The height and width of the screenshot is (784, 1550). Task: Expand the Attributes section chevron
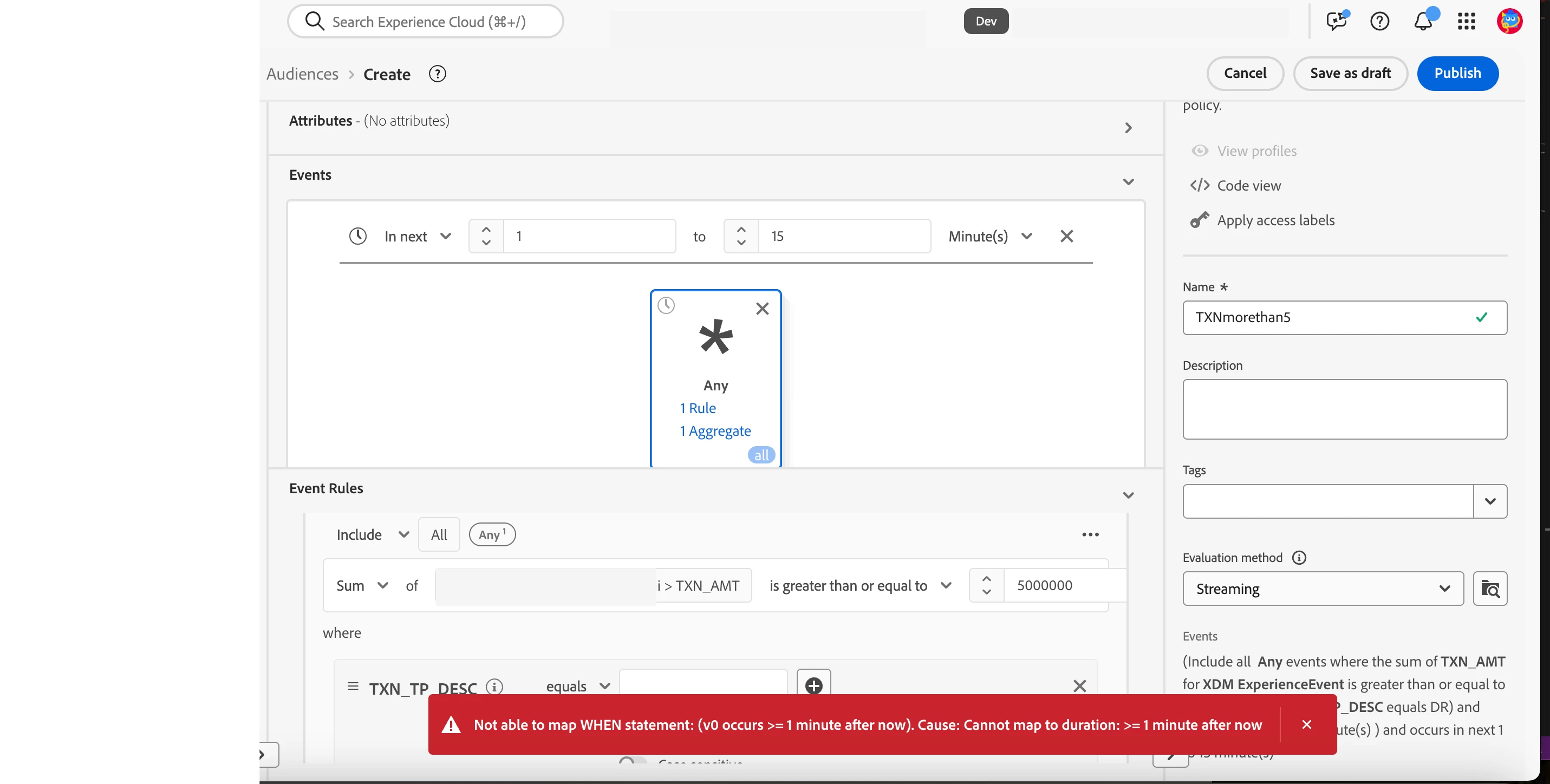(x=1128, y=128)
